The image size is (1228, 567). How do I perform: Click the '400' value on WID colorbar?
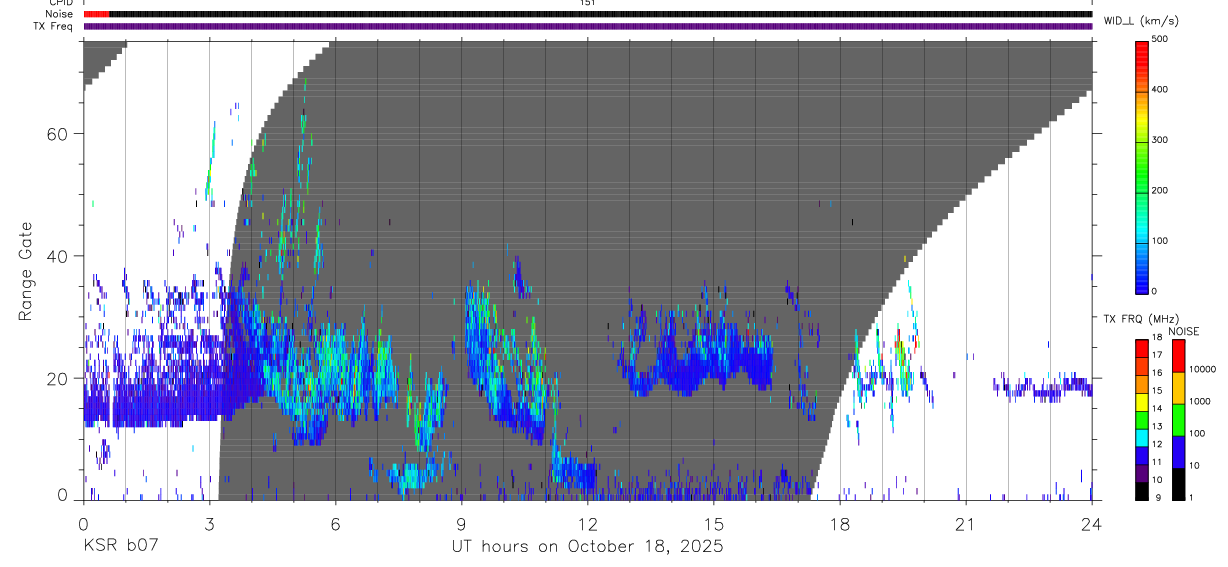click(1160, 90)
